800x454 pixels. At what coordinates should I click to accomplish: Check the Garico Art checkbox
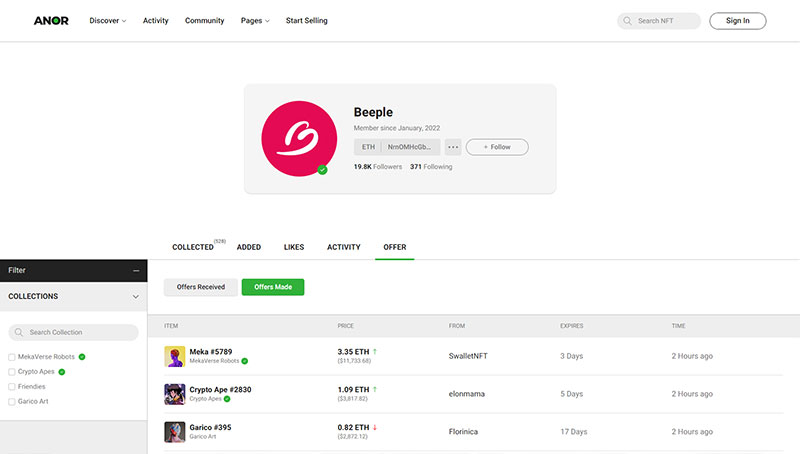click(x=12, y=401)
